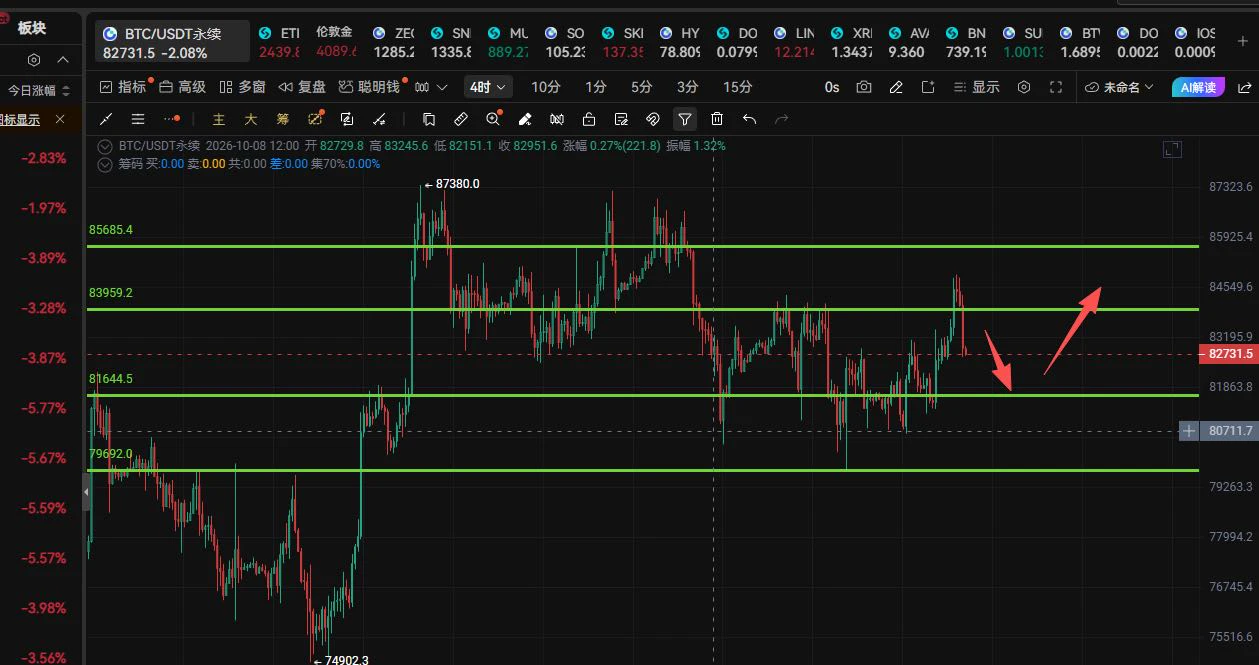Open chart settings hexagon icon
Screen dimensions: 1259x665
point(1024,87)
